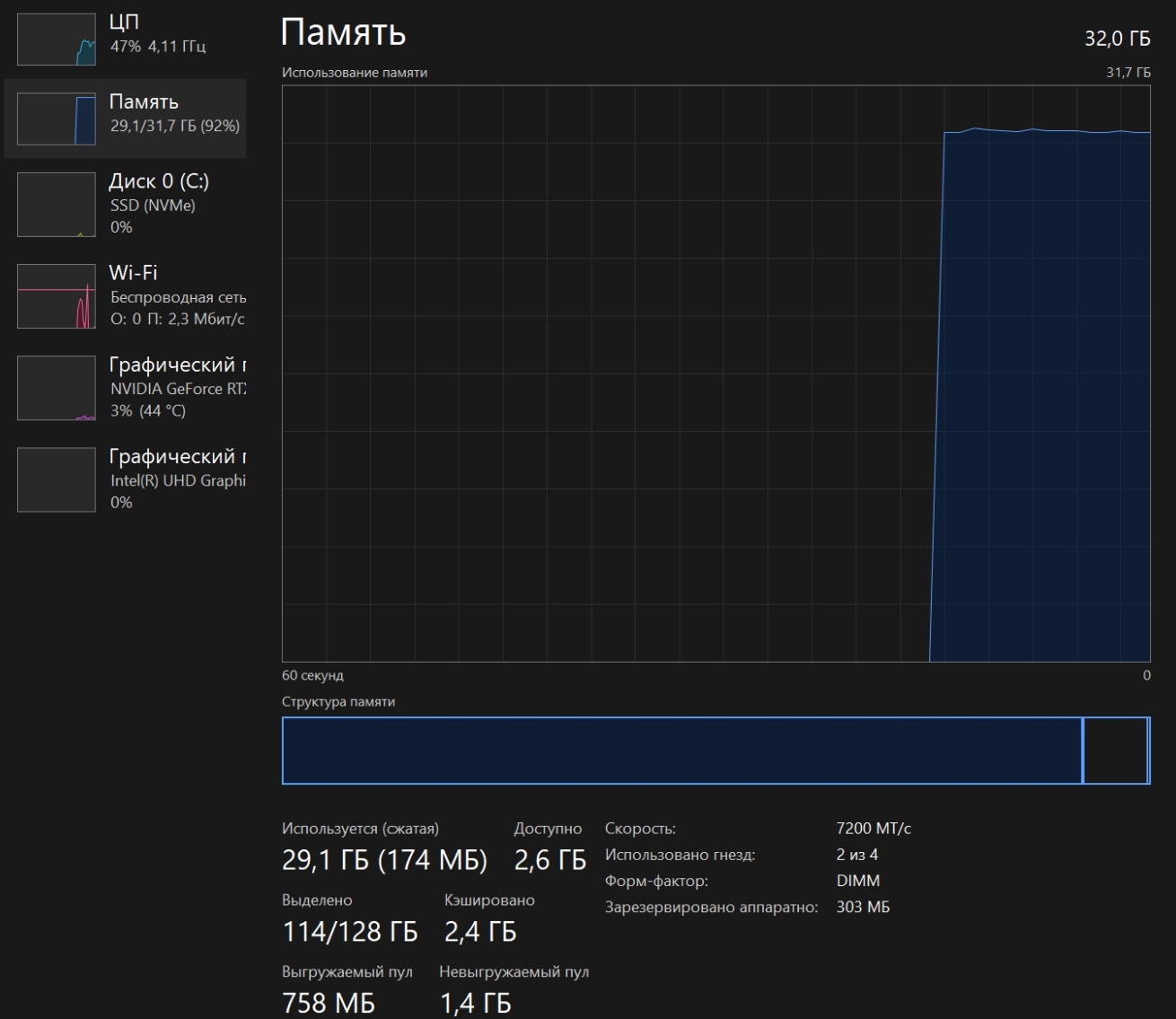Click the 'Скорость:' label
1176x1019 pixels.
[640, 829]
